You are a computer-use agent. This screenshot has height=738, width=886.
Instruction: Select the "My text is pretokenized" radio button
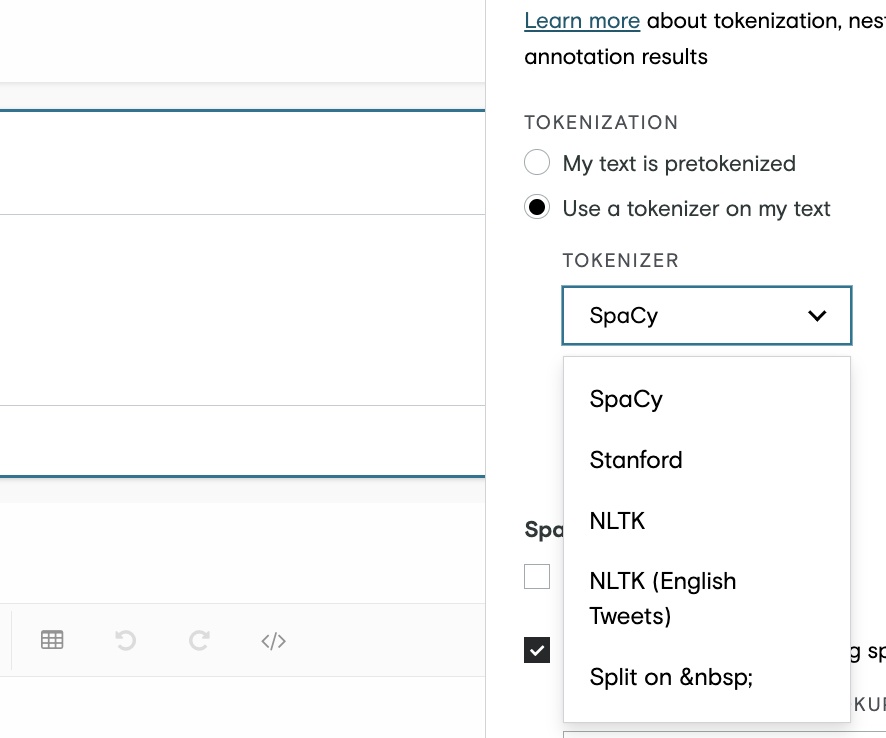tap(537, 162)
